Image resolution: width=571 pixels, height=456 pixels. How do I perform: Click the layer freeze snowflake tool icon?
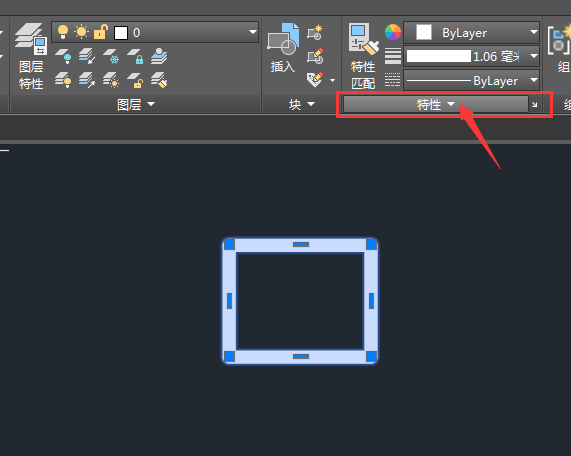pos(111,56)
